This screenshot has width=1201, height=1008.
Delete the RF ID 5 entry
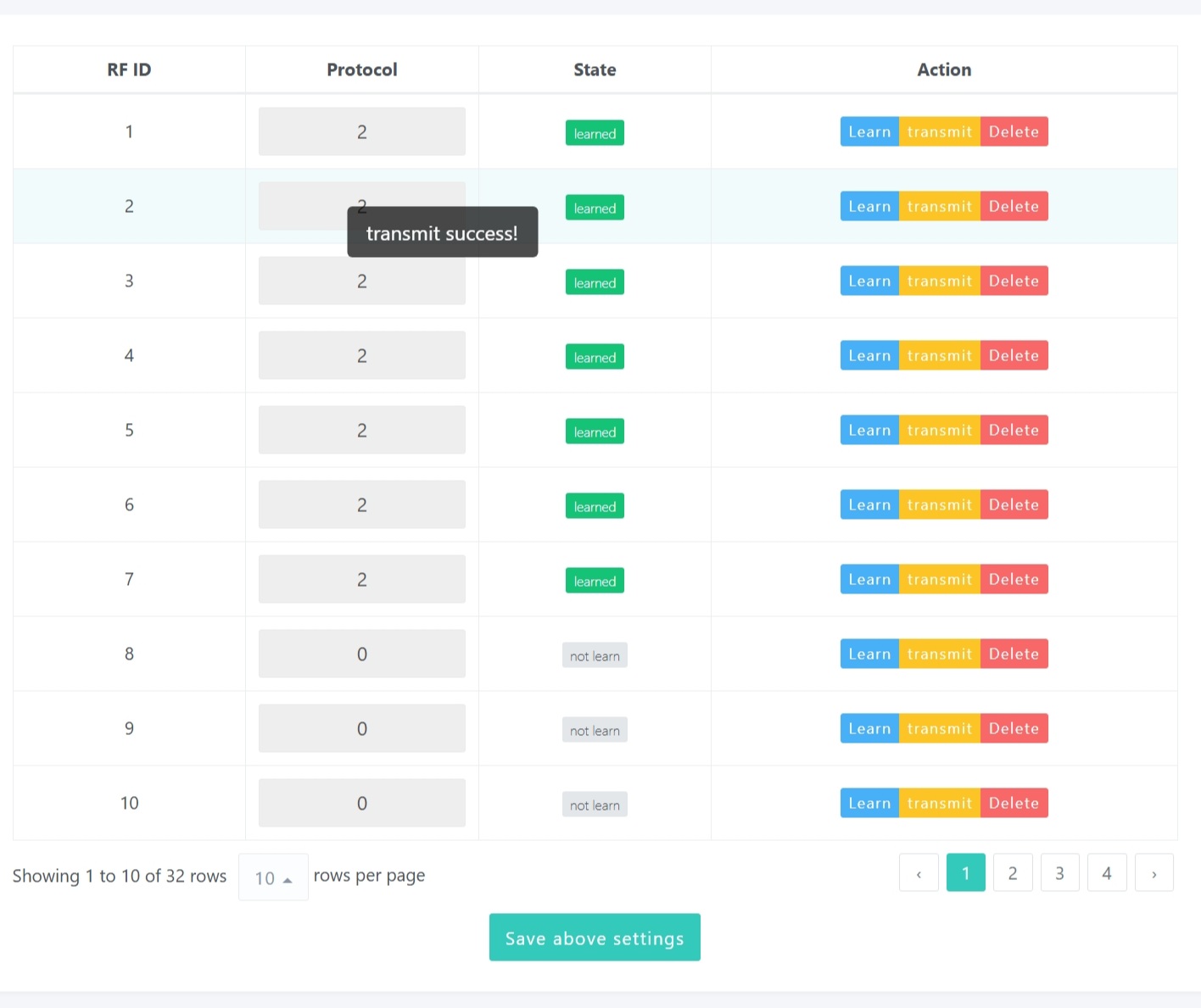pyautogui.click(x=1014, y=430)
